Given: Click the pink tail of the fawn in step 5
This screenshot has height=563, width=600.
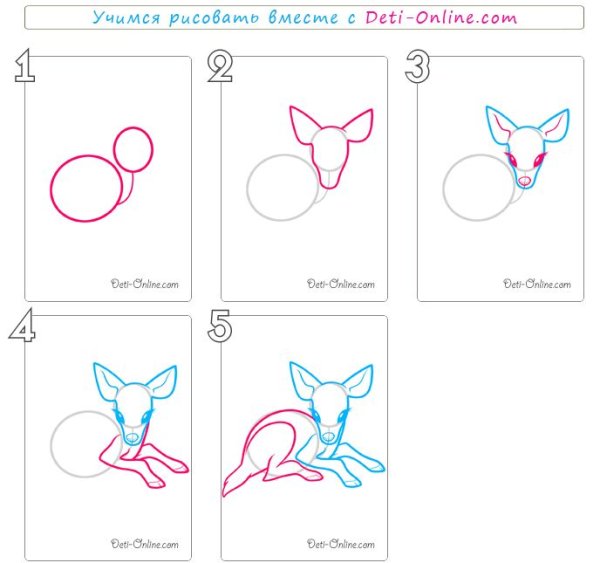Looking at the screenshot, I should pyautogui.click(x=239, y=480).
